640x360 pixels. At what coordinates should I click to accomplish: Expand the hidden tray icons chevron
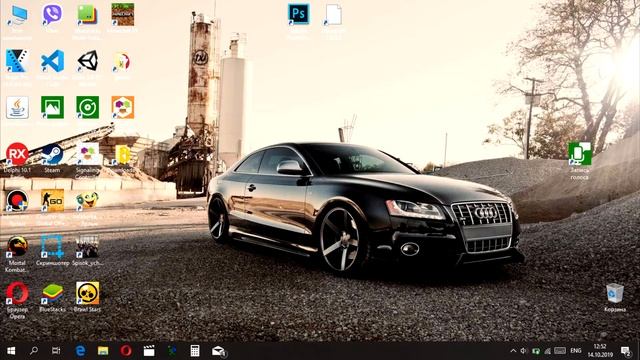pyautogui.click(x=513, y=351)
